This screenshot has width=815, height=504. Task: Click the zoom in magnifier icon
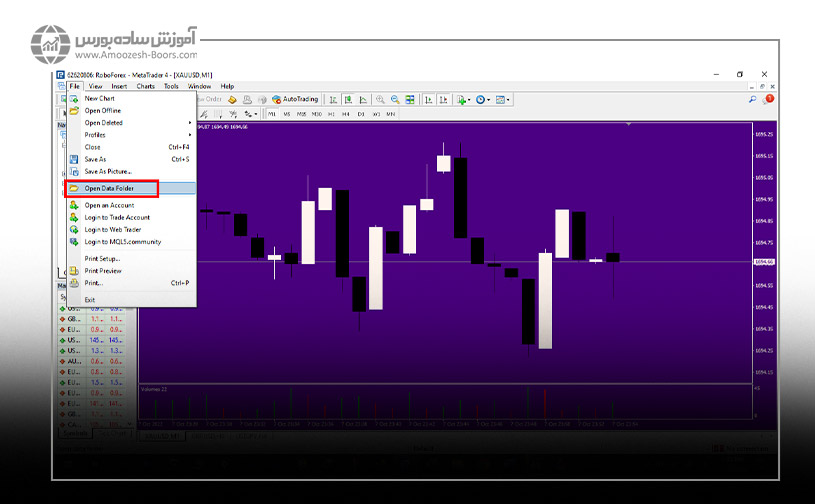pyautogui.click(x=381, y=100)
